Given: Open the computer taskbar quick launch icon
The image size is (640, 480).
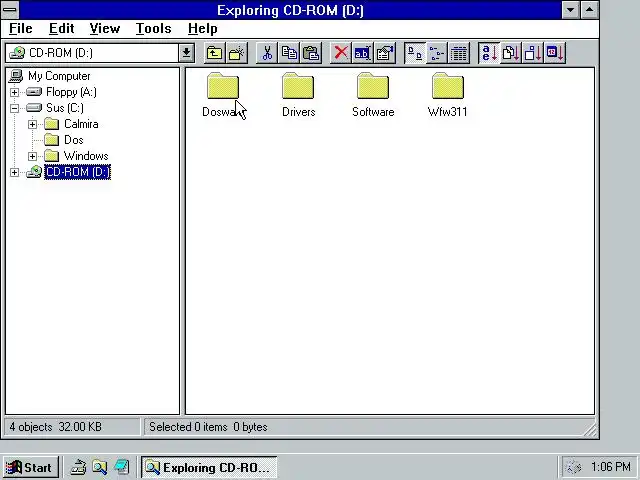Looking at the screenshot, I should 122,467.
